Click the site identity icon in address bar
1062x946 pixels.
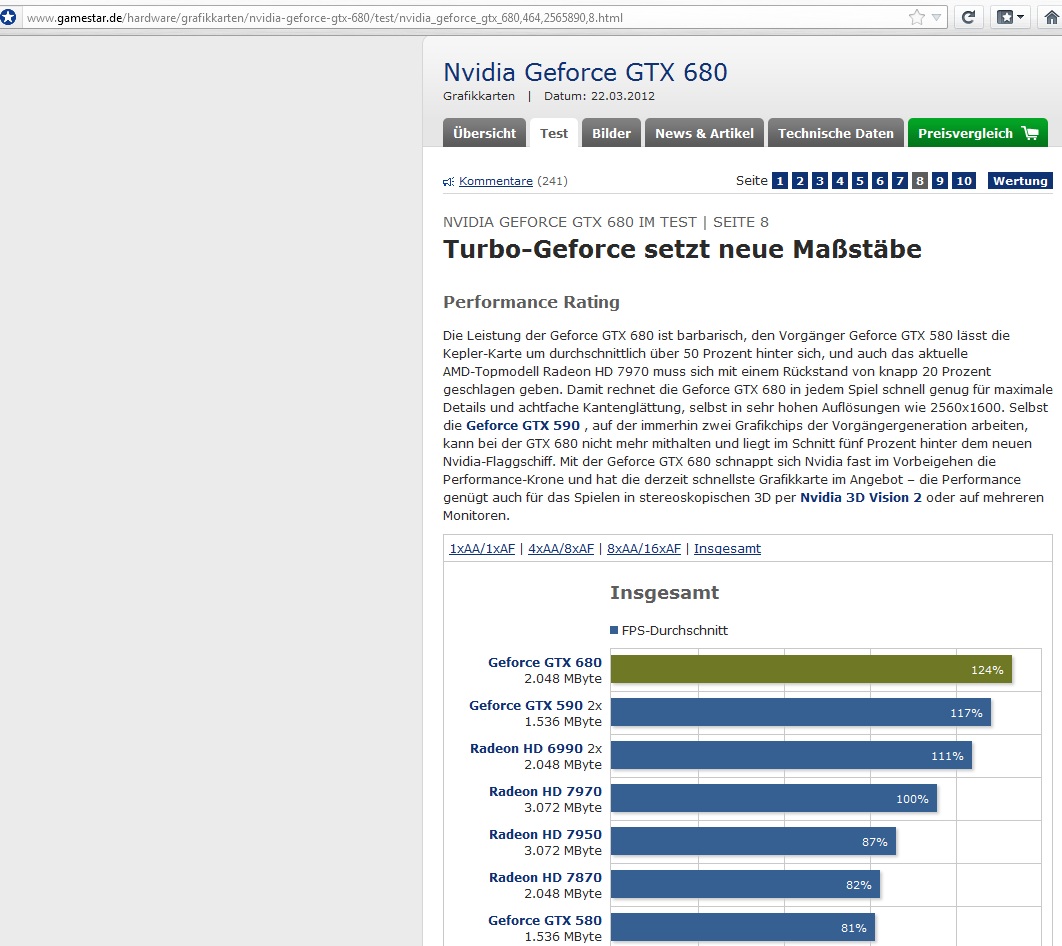7,17
